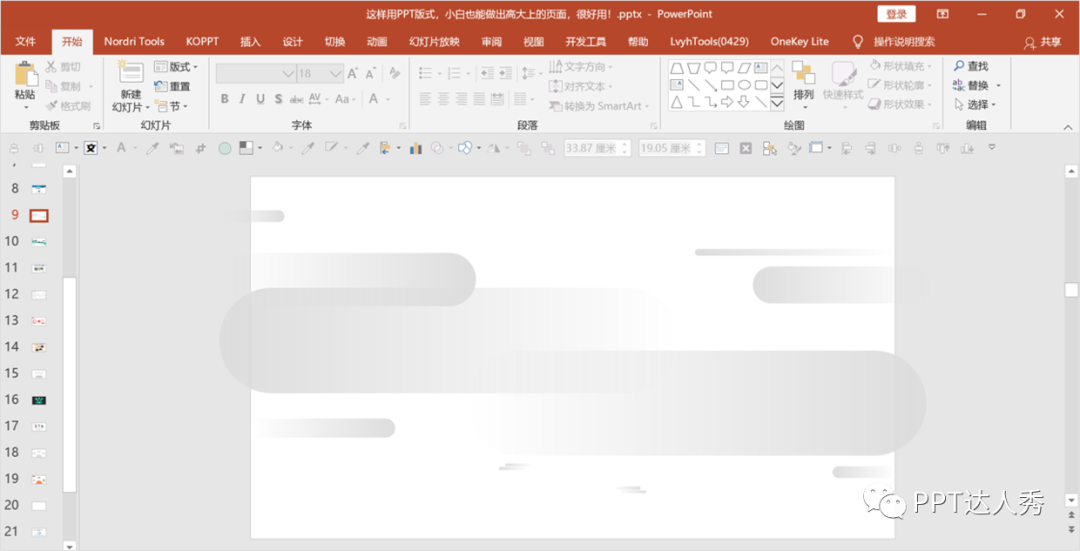The width and height of the screenshot is (1080, 551).
Task: Click the bar chart icon in quick toolbar
Action: tap(415, 148)
